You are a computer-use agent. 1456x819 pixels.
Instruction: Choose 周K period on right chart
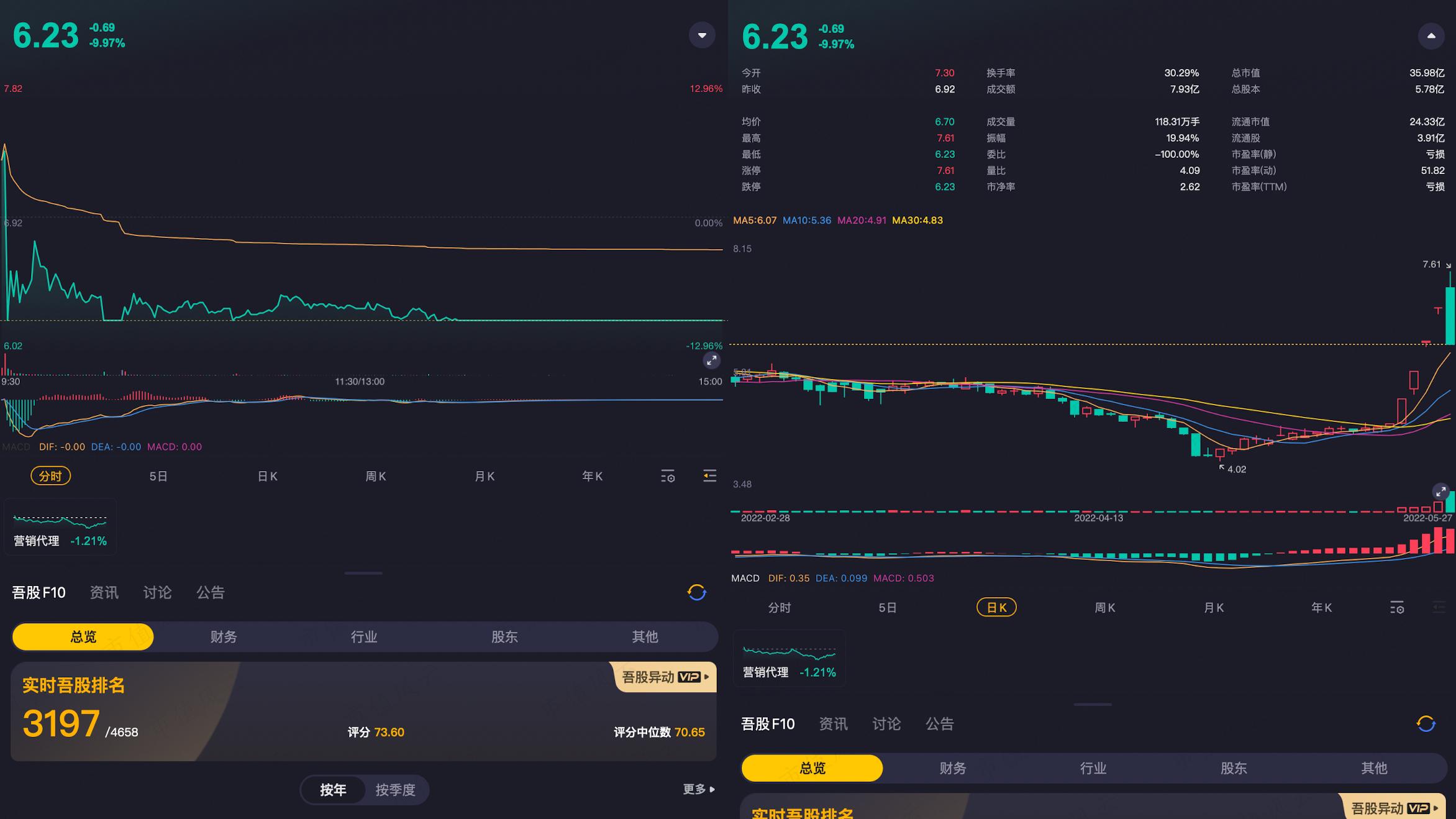point(1104,608)
